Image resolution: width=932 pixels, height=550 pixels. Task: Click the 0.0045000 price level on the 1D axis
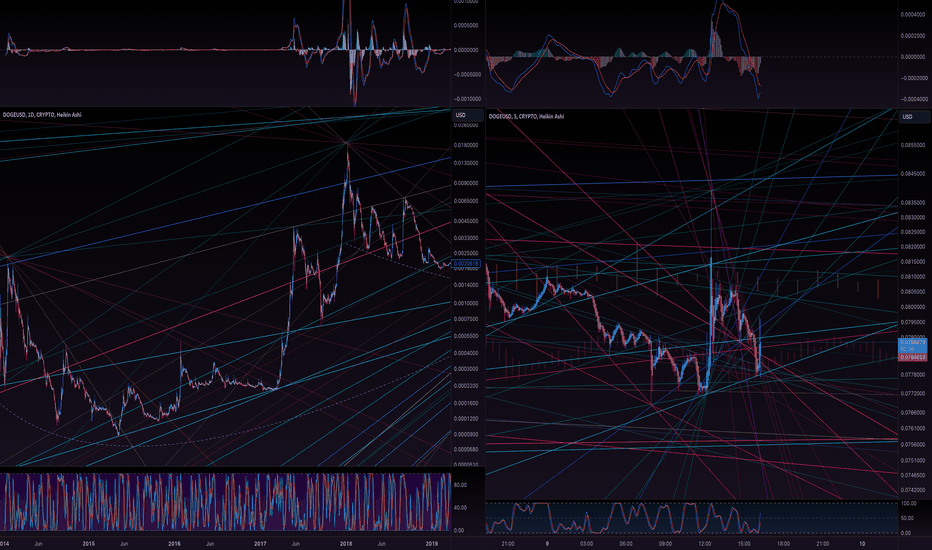pyautogui.click(x=465, y=221)
